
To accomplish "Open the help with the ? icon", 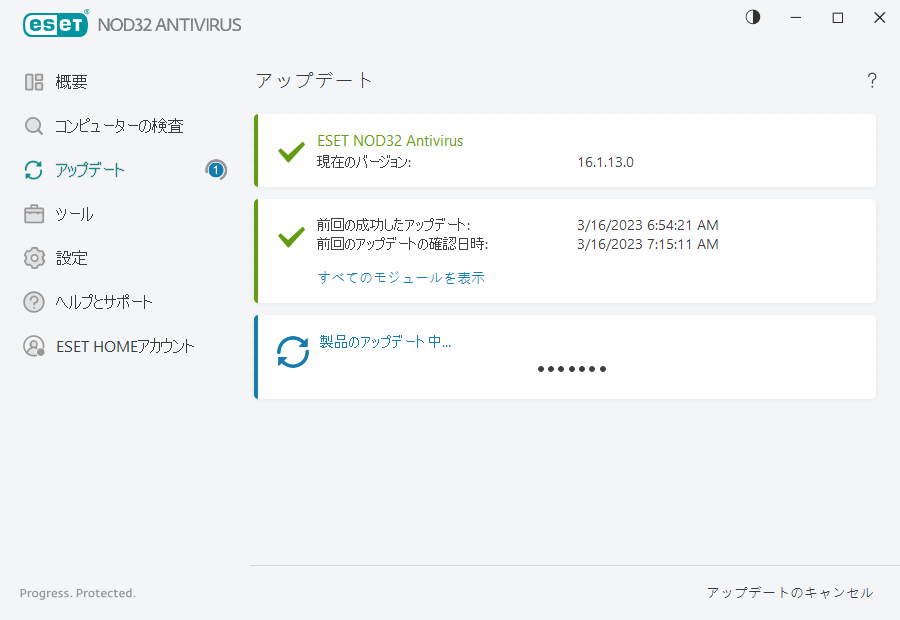I will pos(871,80).
